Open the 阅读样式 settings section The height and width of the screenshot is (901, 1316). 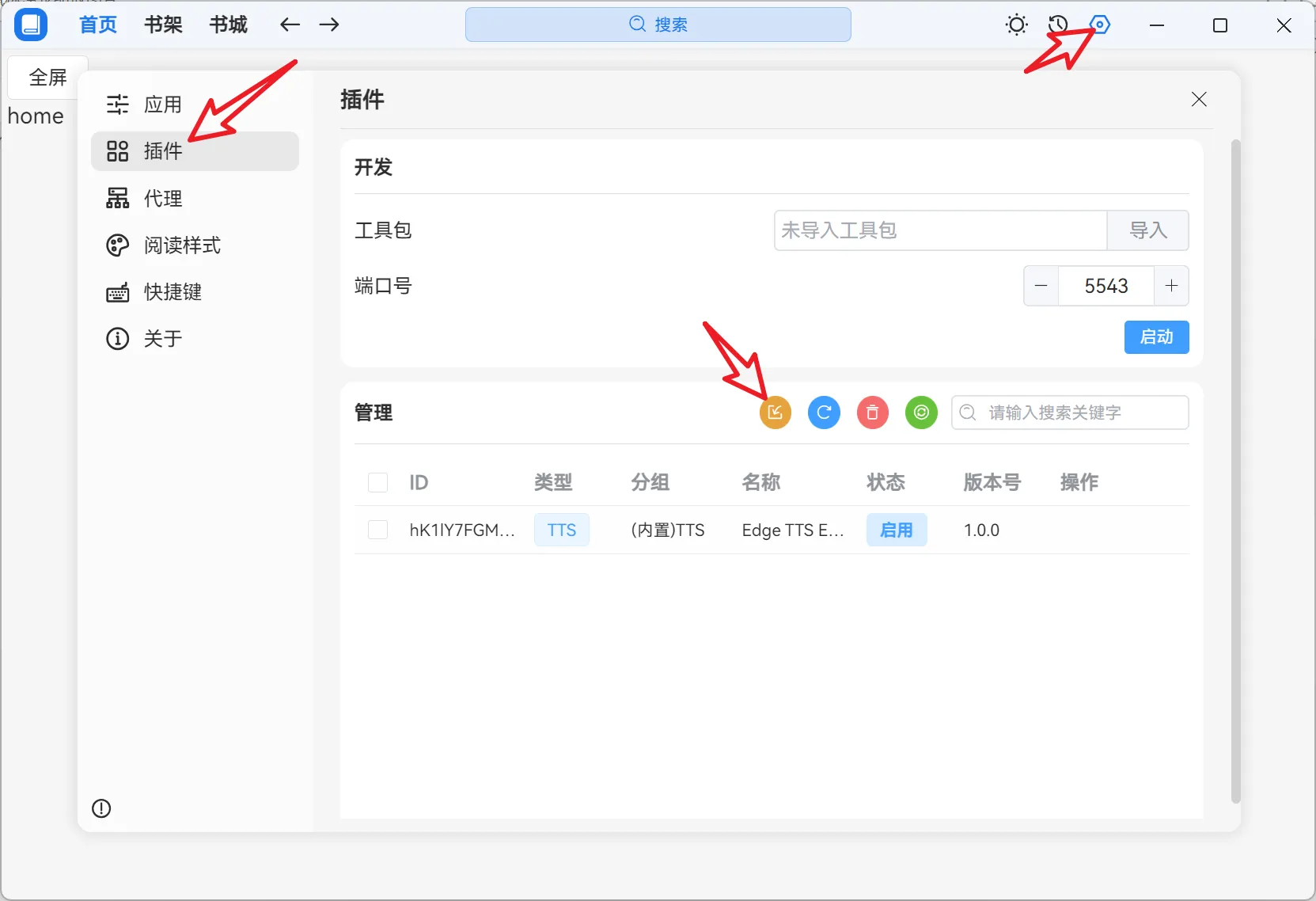coord(195,245)
